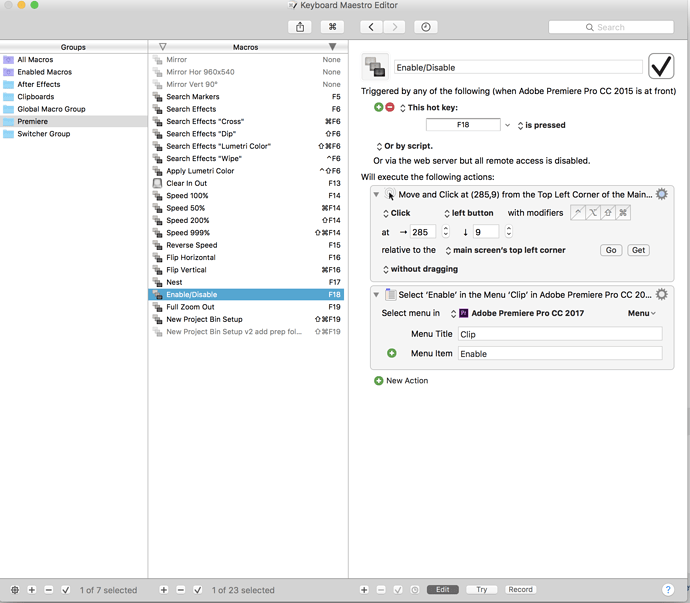Open 'Or by script' popup

[x=404, y=146]
